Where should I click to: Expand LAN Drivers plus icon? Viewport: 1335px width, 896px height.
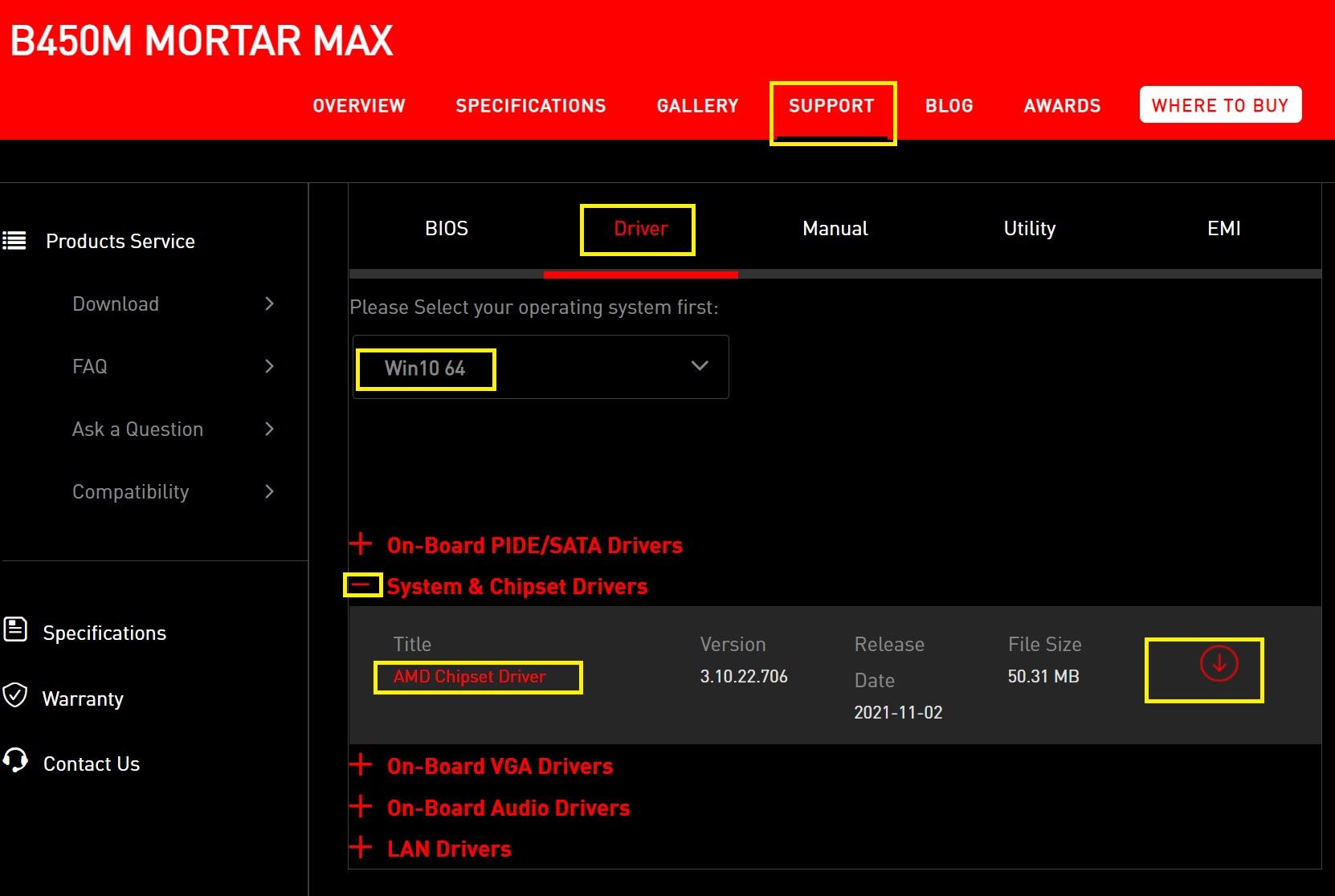click(361, 847)
